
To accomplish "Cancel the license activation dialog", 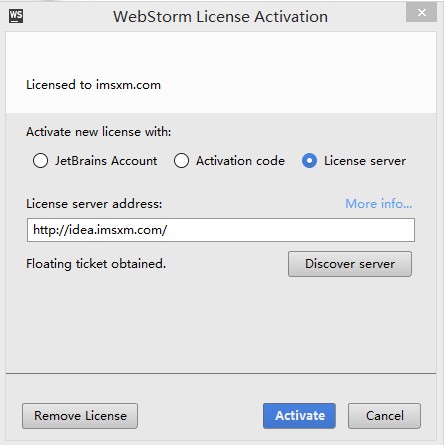I will [x=384, y=416].
